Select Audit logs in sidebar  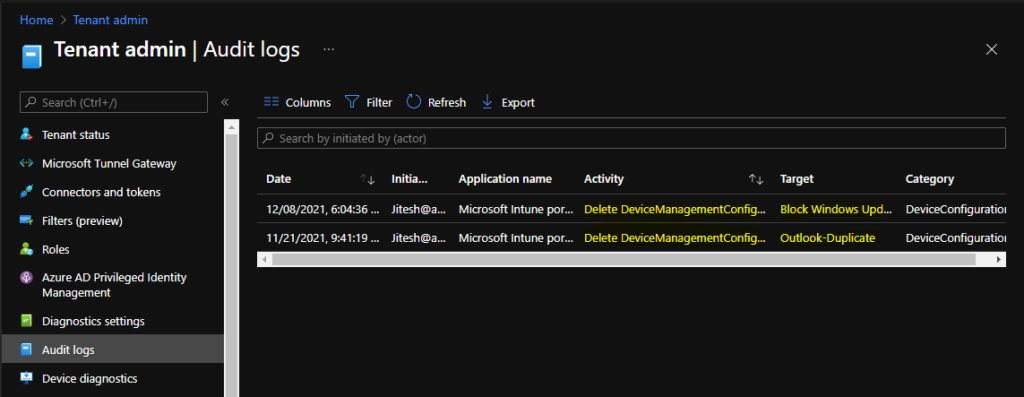(113, 350)
